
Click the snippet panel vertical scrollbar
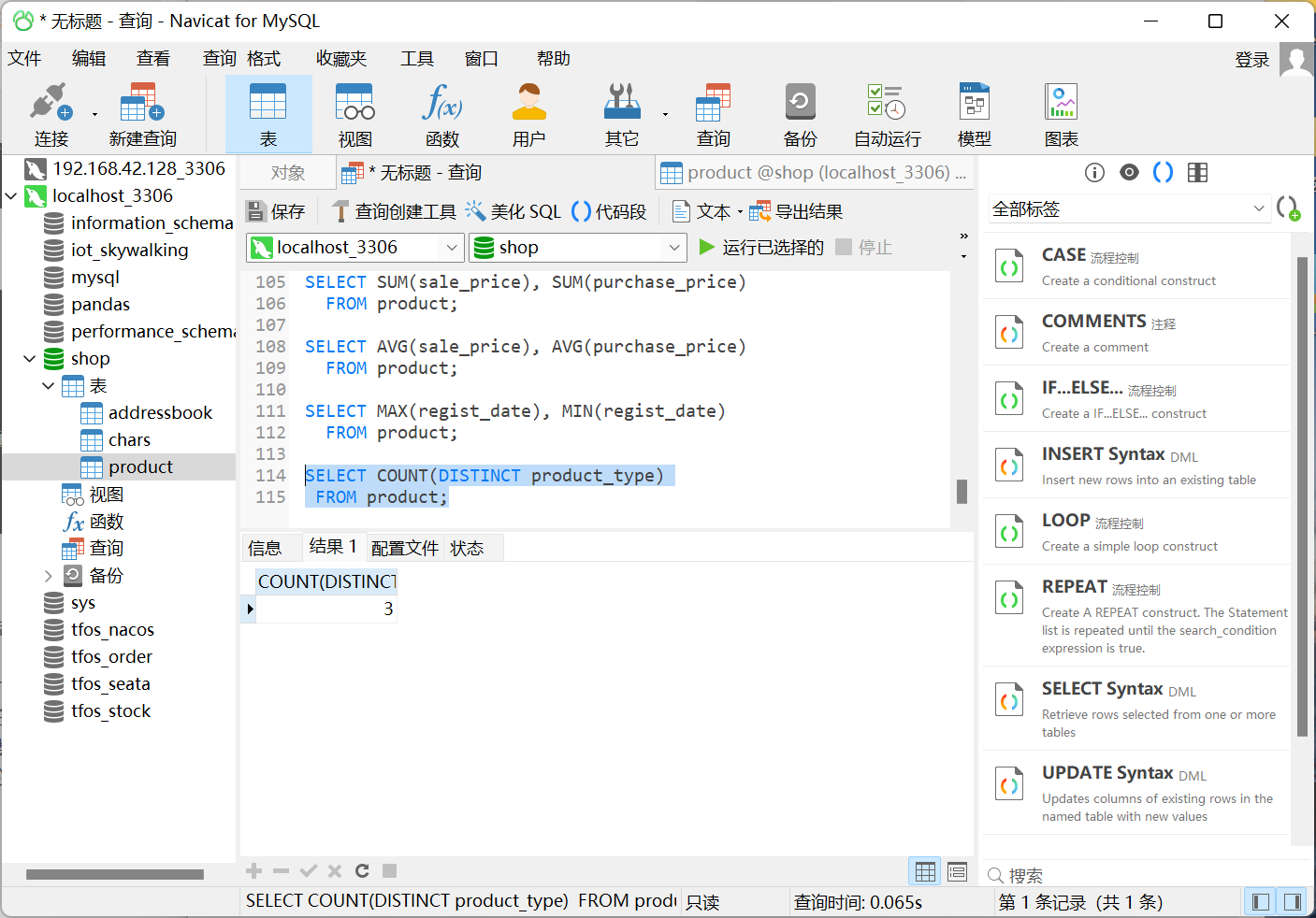click(1302, 495)
